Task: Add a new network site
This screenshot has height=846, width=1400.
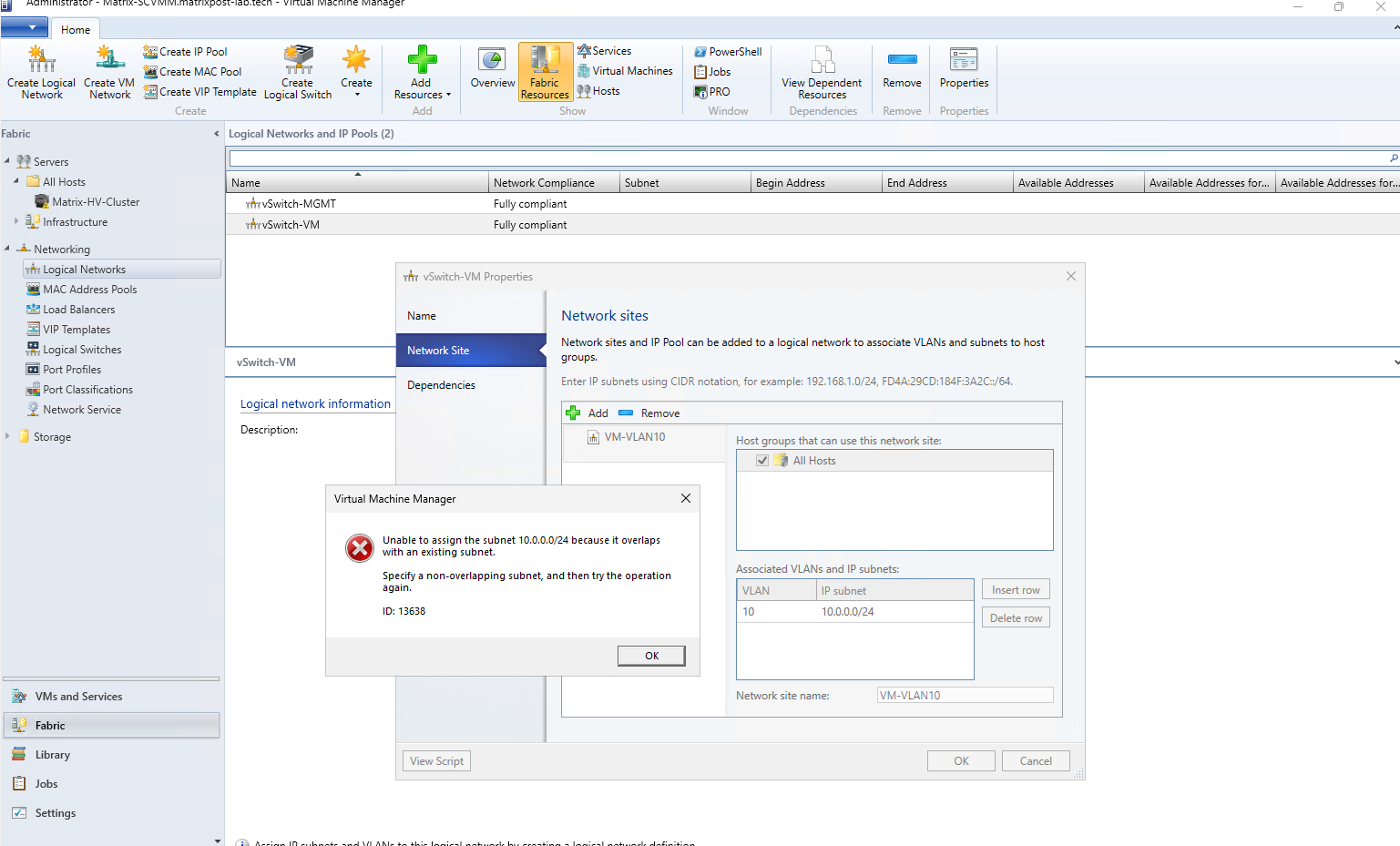Action: (587, 413)
